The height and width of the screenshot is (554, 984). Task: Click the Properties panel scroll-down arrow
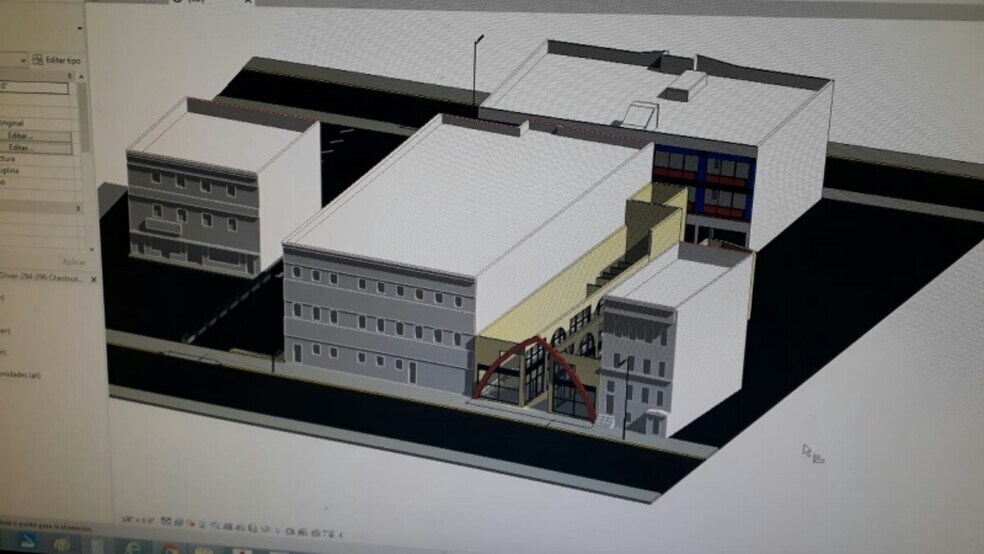(92, 248)
